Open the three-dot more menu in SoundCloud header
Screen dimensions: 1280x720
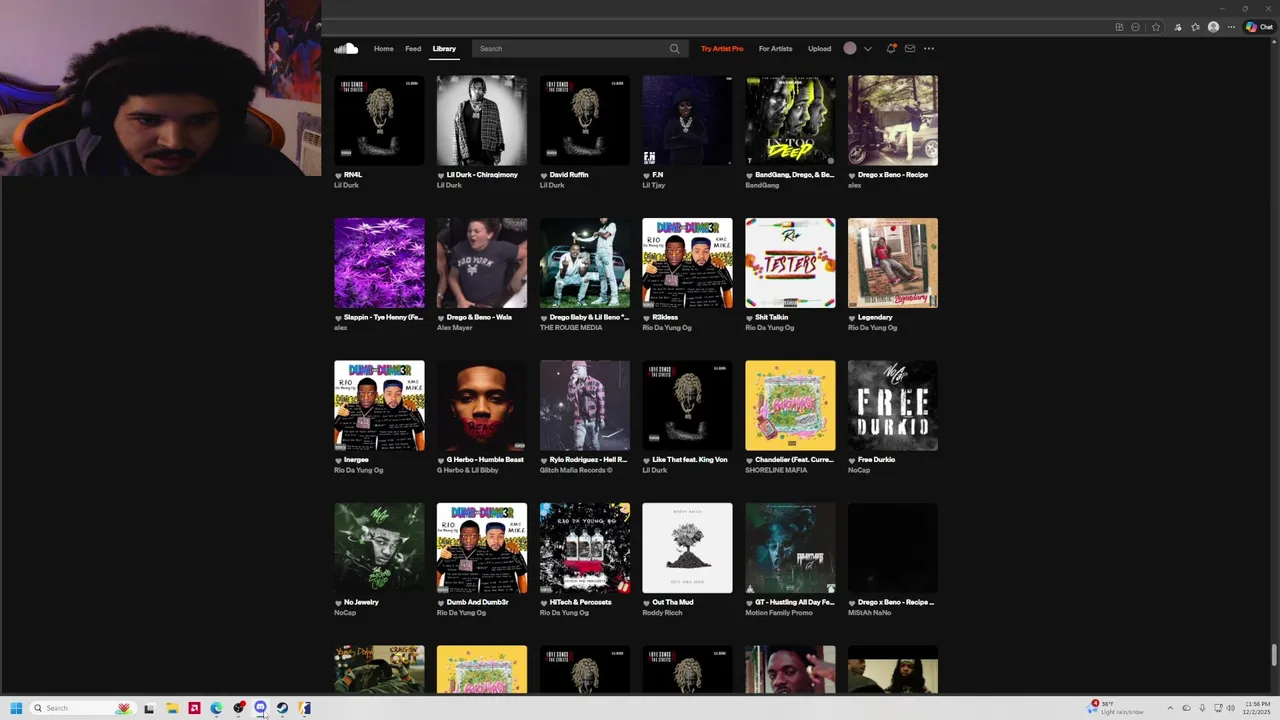coord(929,48)
